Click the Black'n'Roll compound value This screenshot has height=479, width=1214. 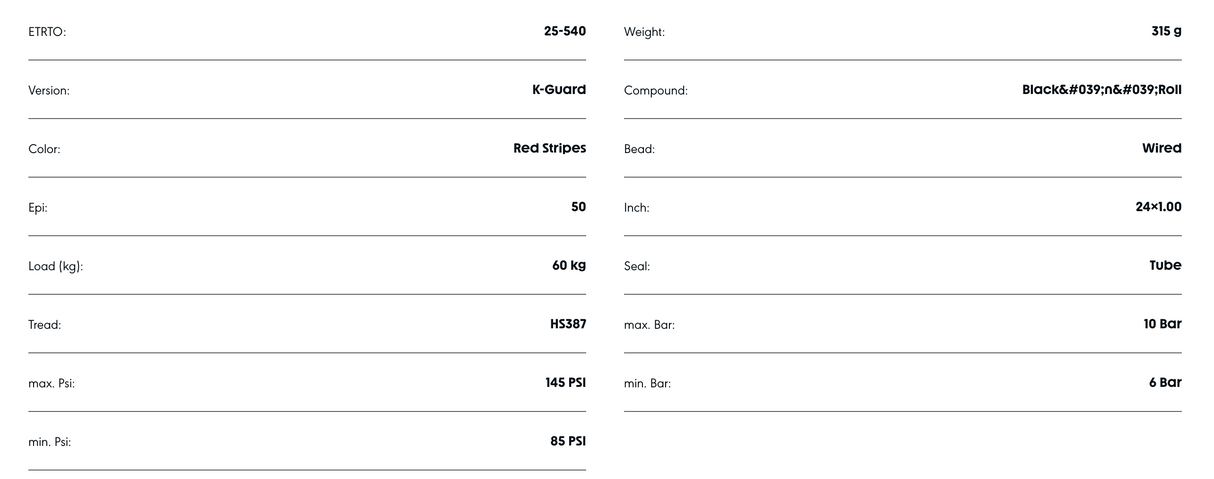coord(1102,90)
